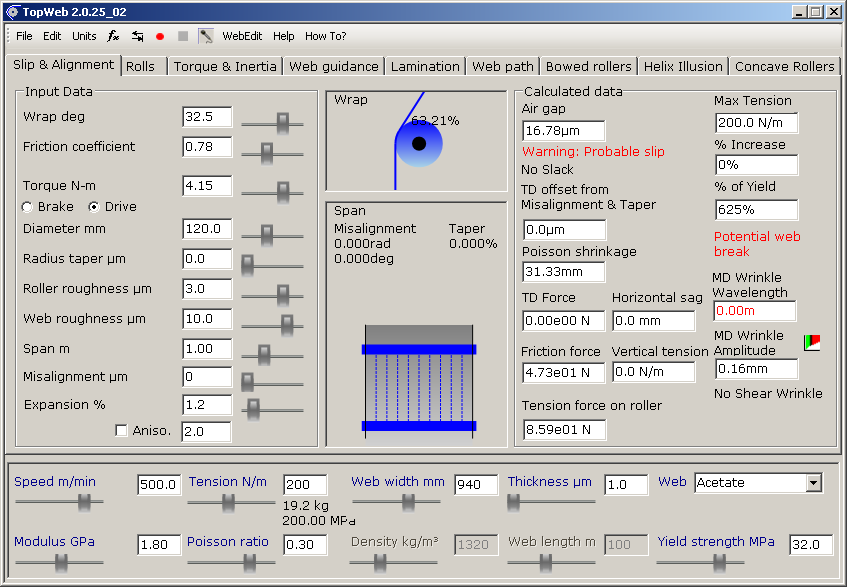Click the Yield strength slider handle
Image resolution: width=847 pixels, height=587 pixels.
pyautogui.click(x=719, y=563)
